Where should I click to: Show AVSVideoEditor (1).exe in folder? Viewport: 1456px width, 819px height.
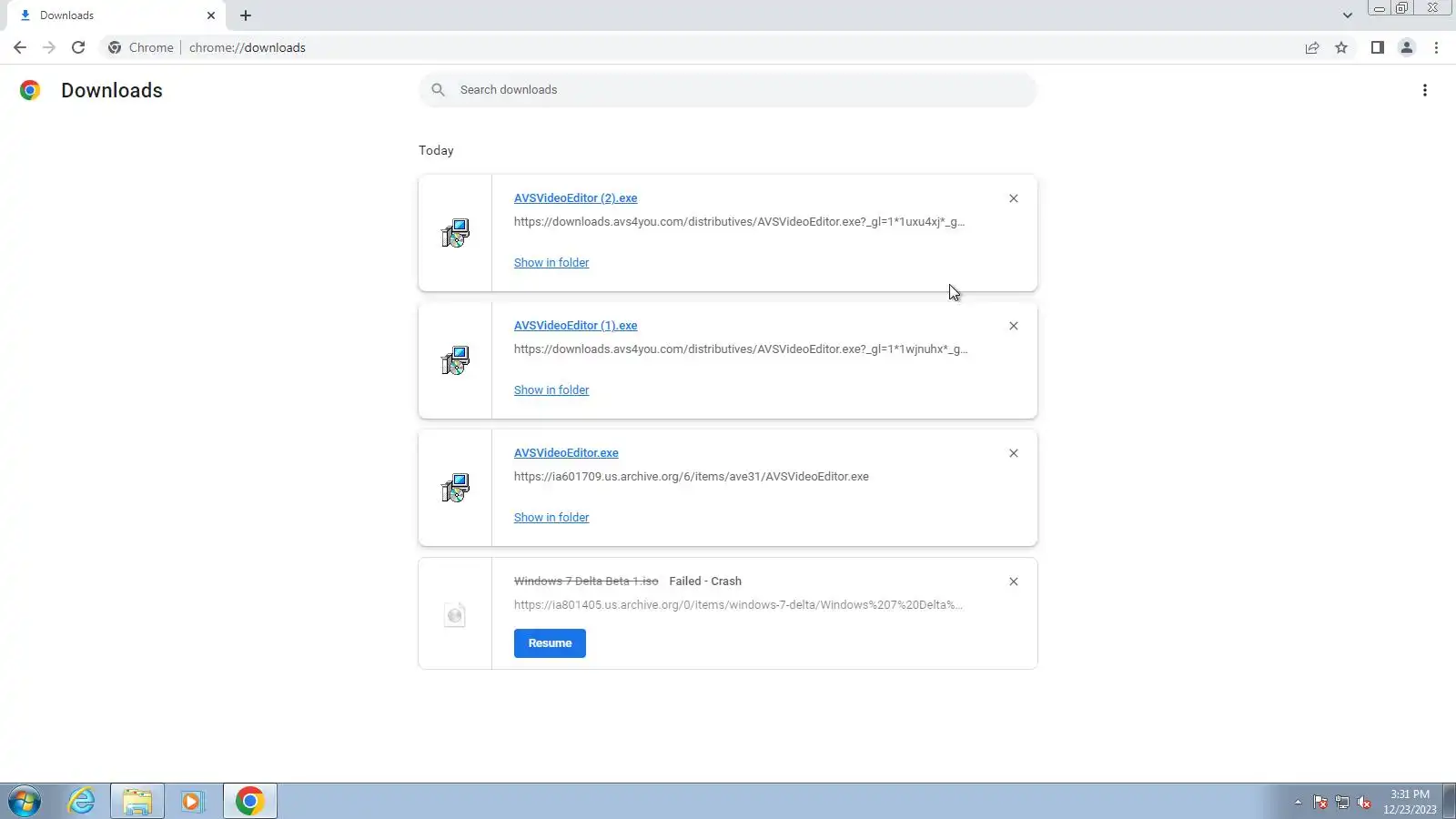551,390
